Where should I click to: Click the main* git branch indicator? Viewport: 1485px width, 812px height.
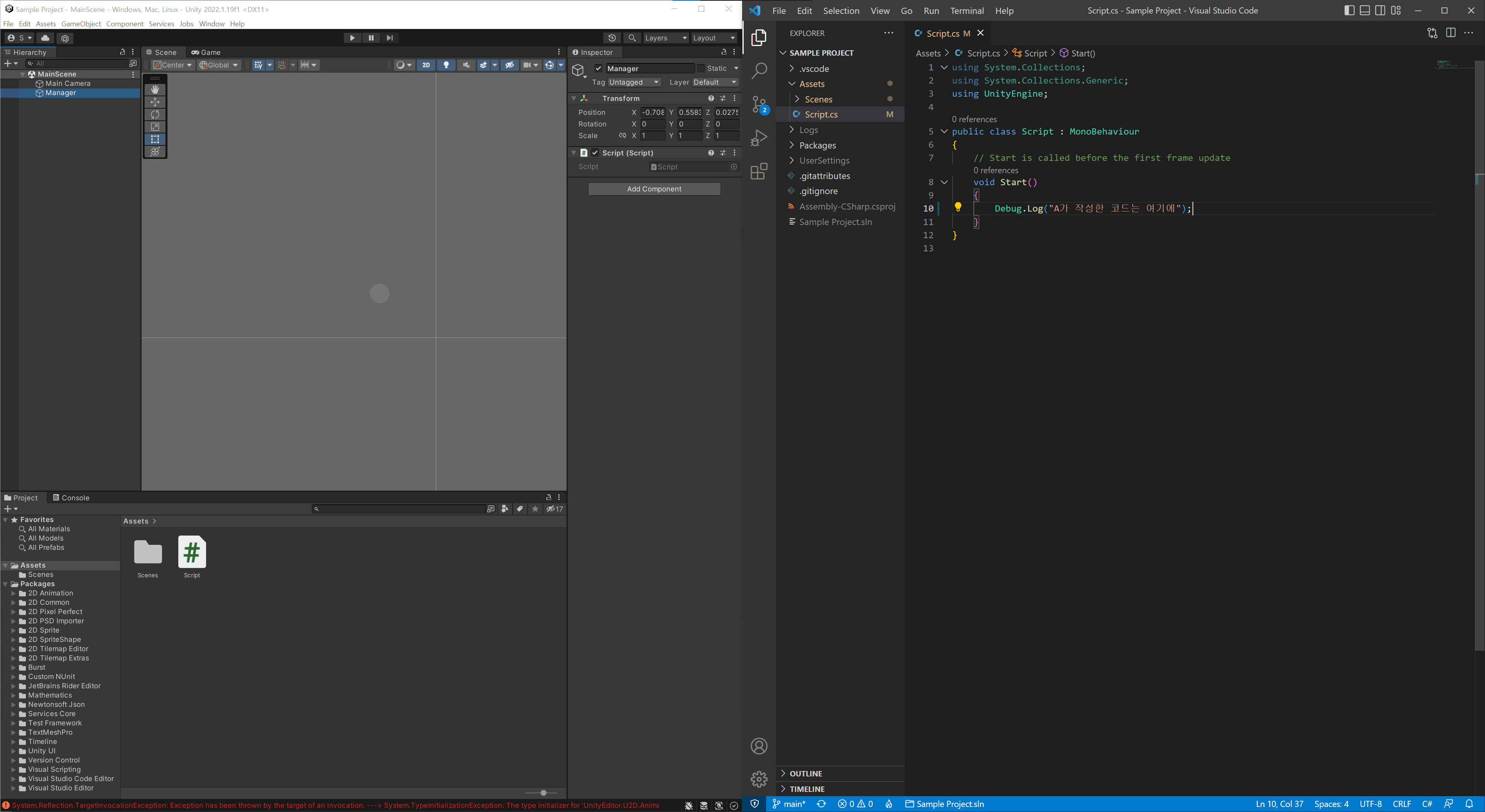[x=789, y=804]
